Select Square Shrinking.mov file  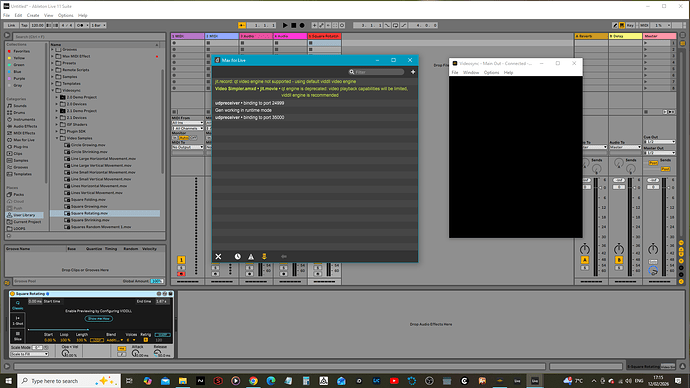pos(90,220)
